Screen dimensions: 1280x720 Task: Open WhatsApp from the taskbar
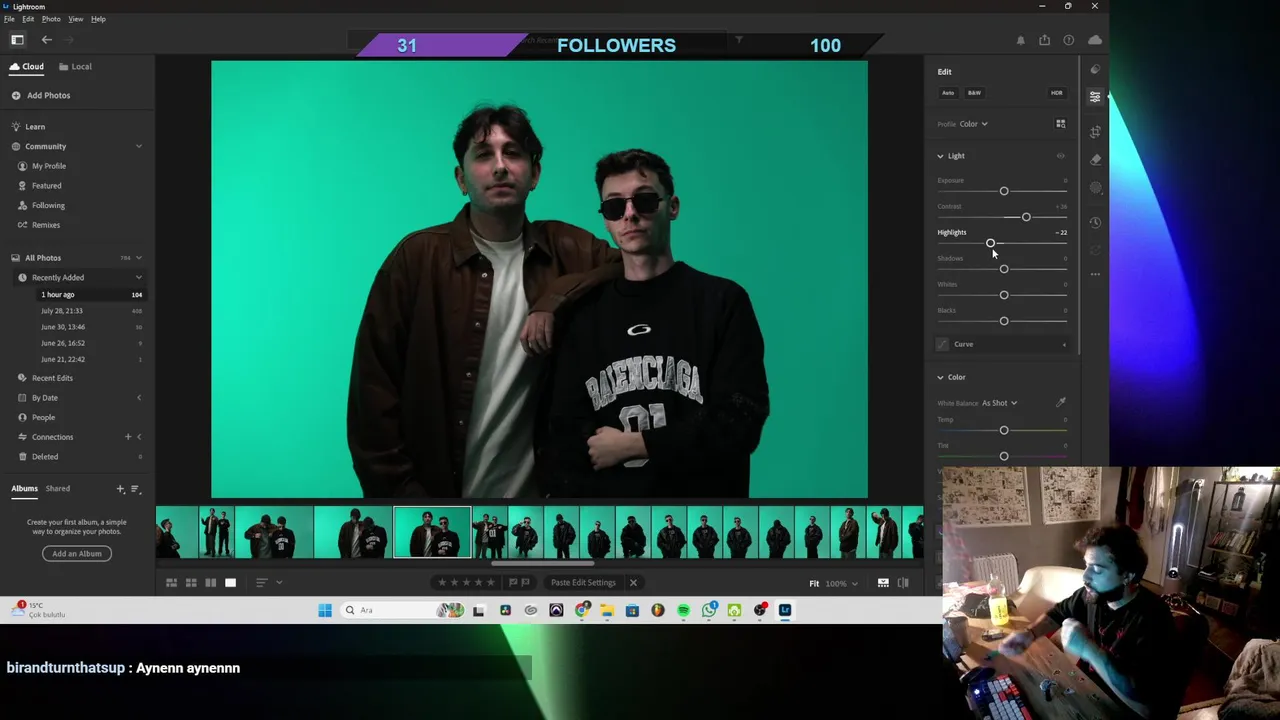(709, 610)
